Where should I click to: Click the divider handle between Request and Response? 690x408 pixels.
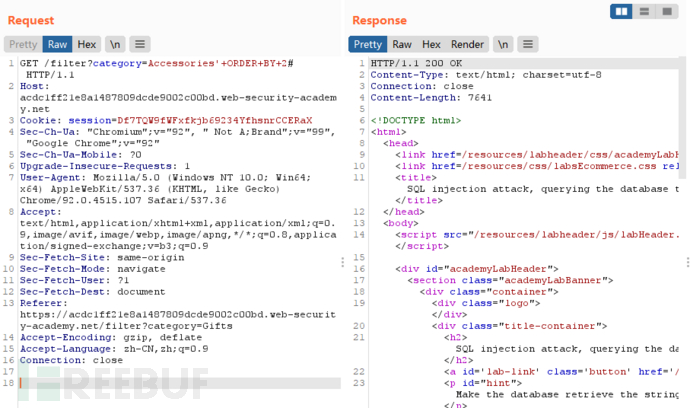click(x=343, y=262)
